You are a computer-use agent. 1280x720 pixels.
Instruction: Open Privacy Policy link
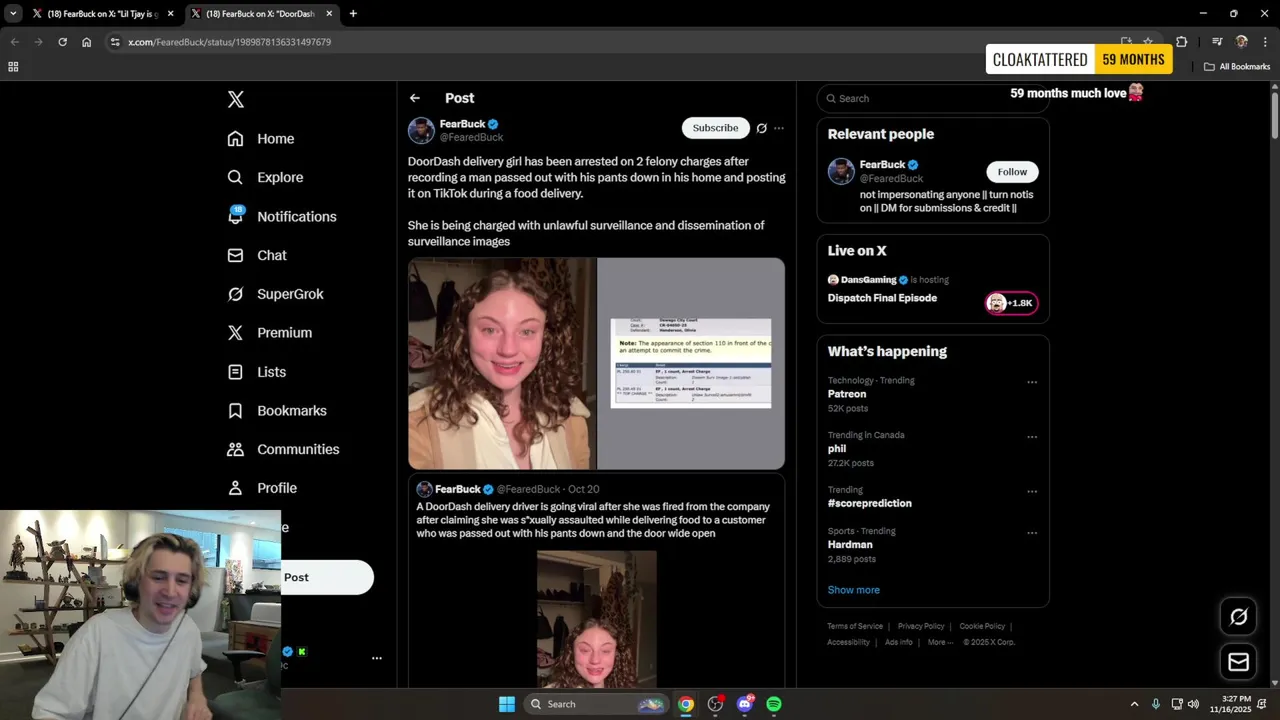coord(921,626)
